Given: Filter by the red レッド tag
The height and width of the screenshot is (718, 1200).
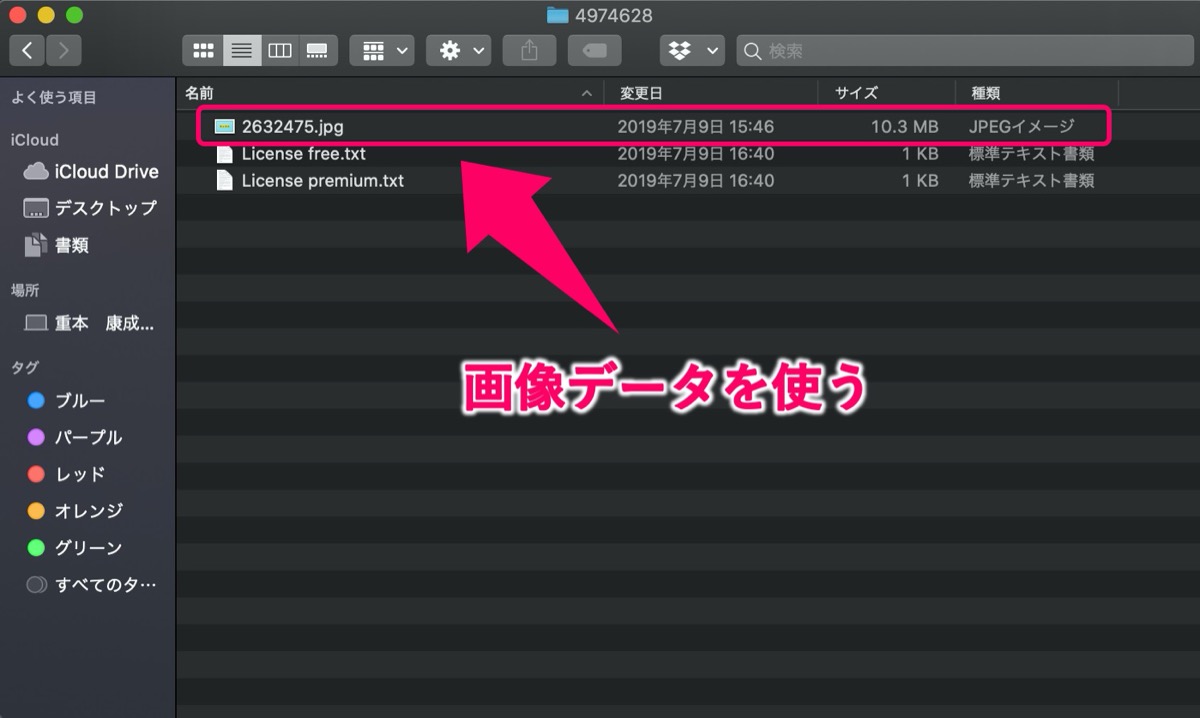Looking at the screenshot, I should click(x=66, y=474).
